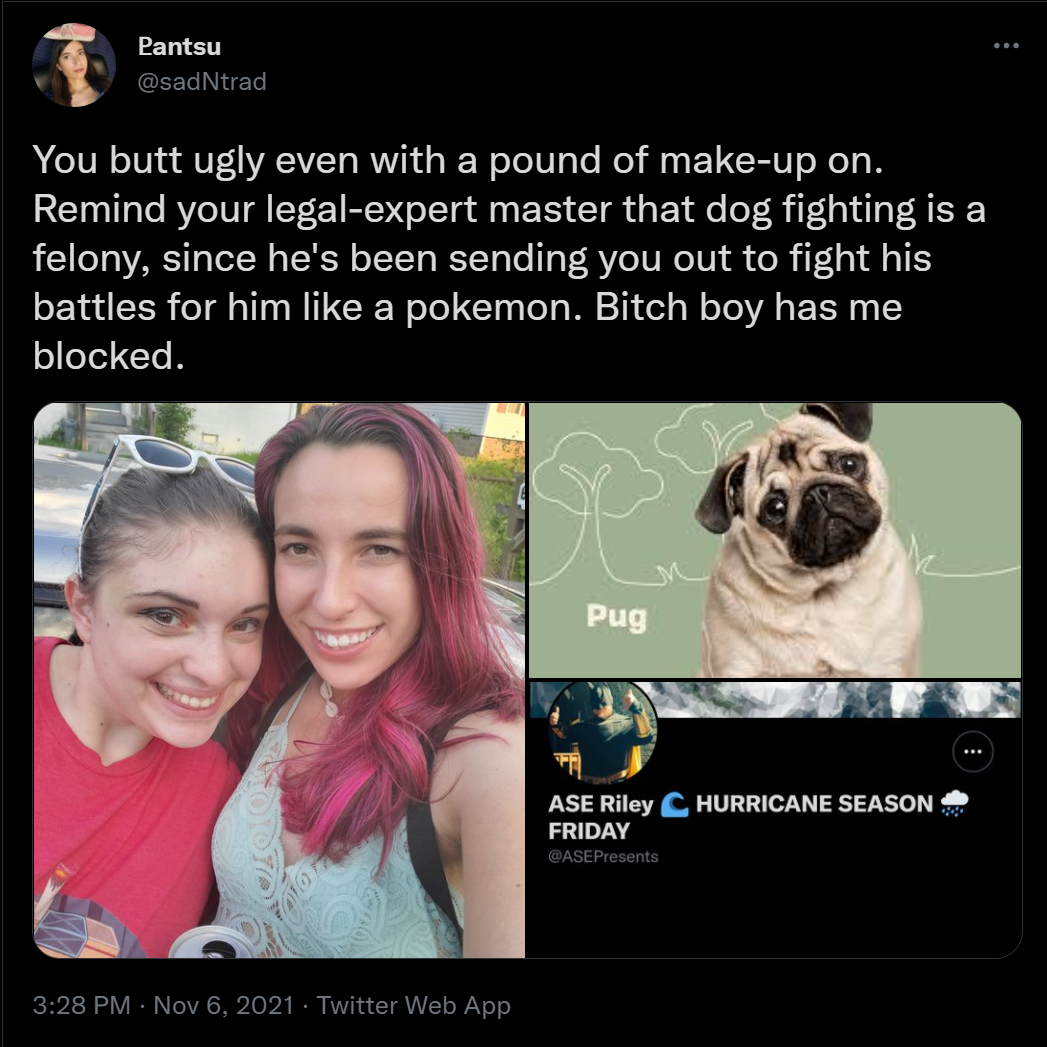The width and height of the screenshot is (1047, 1047).
Task: Click the rain cloud emoji after HURRICANE SEASON
Action: (x=954, y=803)
